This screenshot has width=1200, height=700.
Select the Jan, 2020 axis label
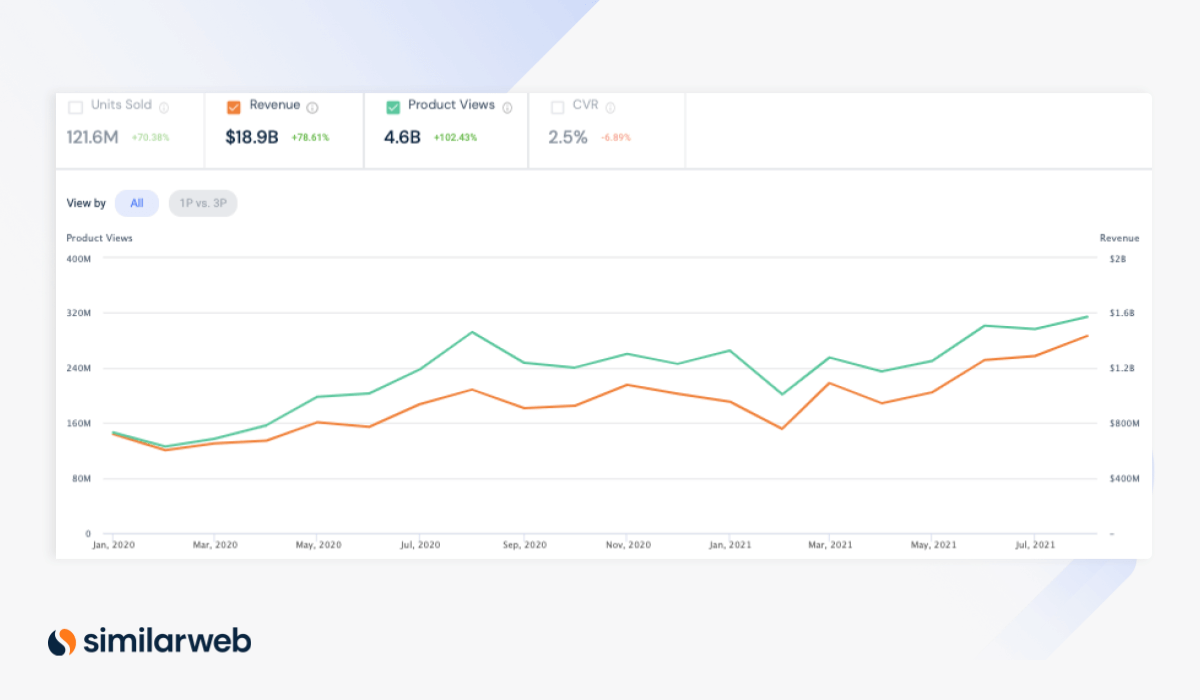click(112, 544)
